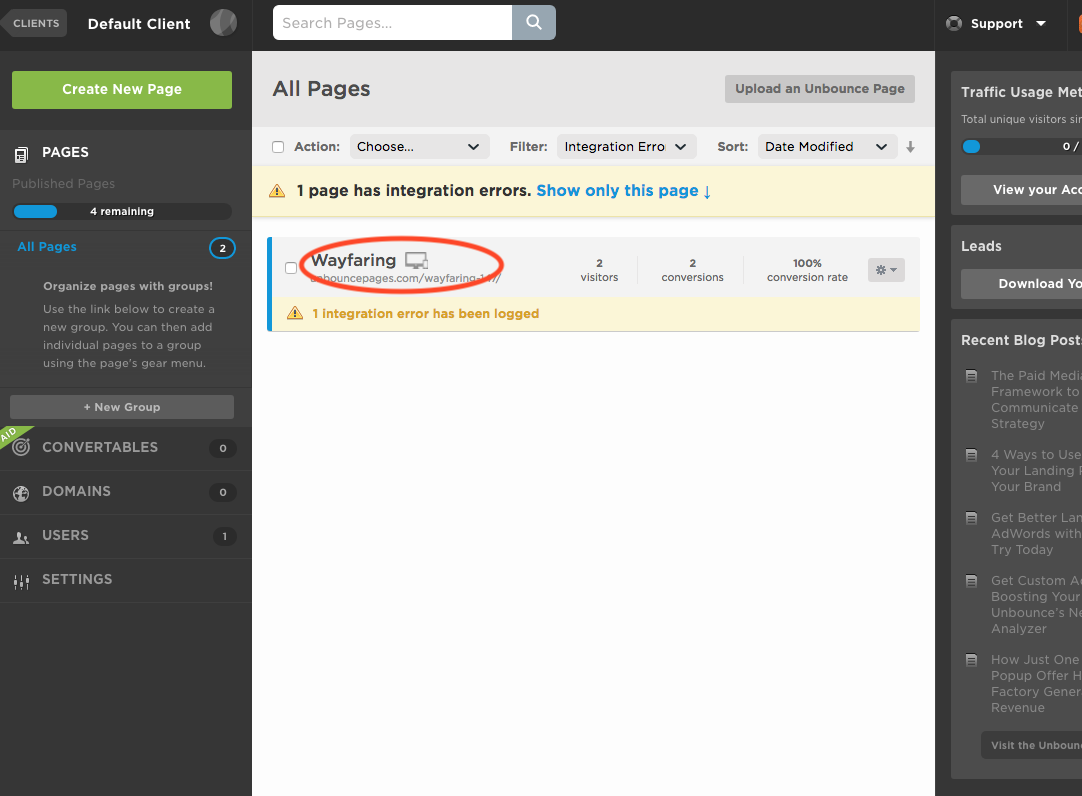Open How Just One Popup Offer post
This screenshot has height=796, width=1082.
coord(1036,684)
